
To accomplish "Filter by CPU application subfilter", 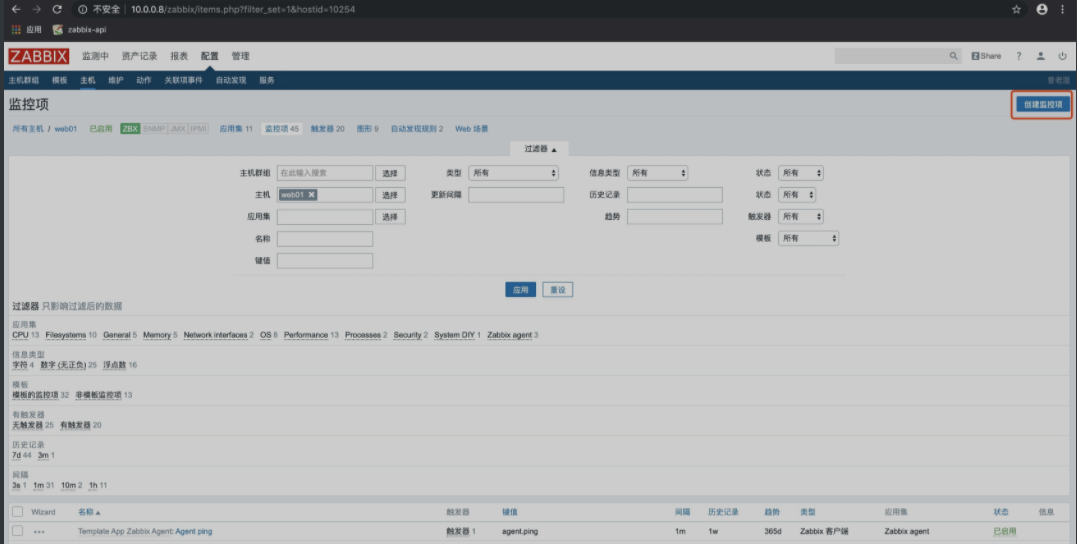I will (x=21, y=335).
